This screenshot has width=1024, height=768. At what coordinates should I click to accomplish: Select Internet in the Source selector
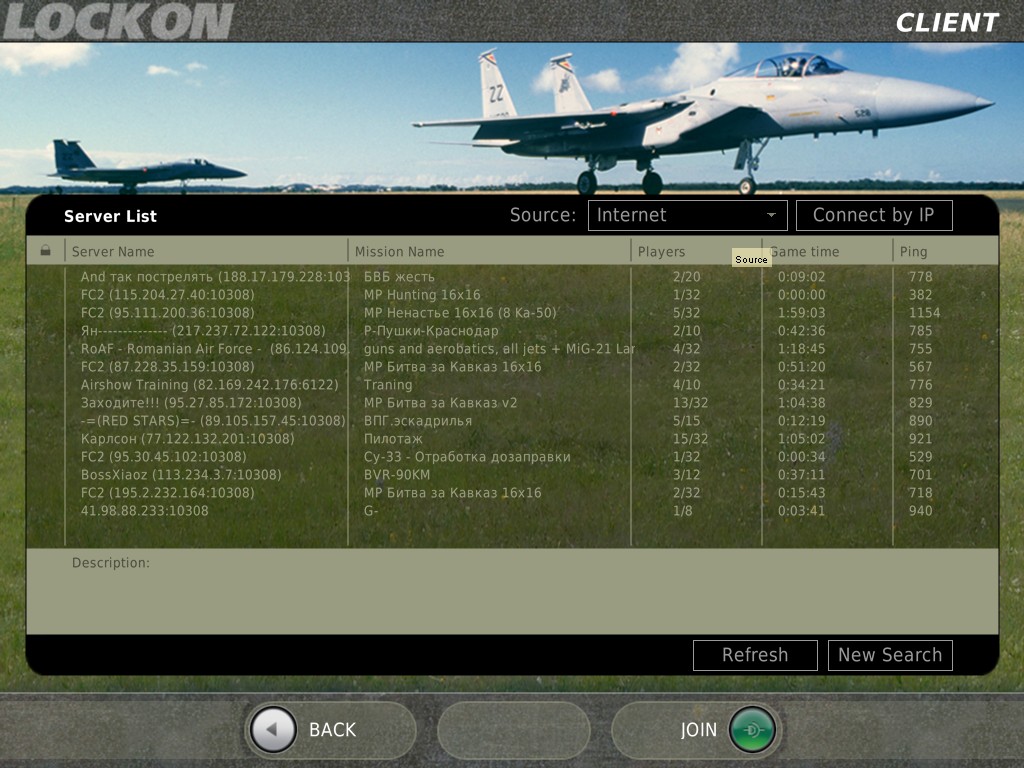click(x=660, y=214)
